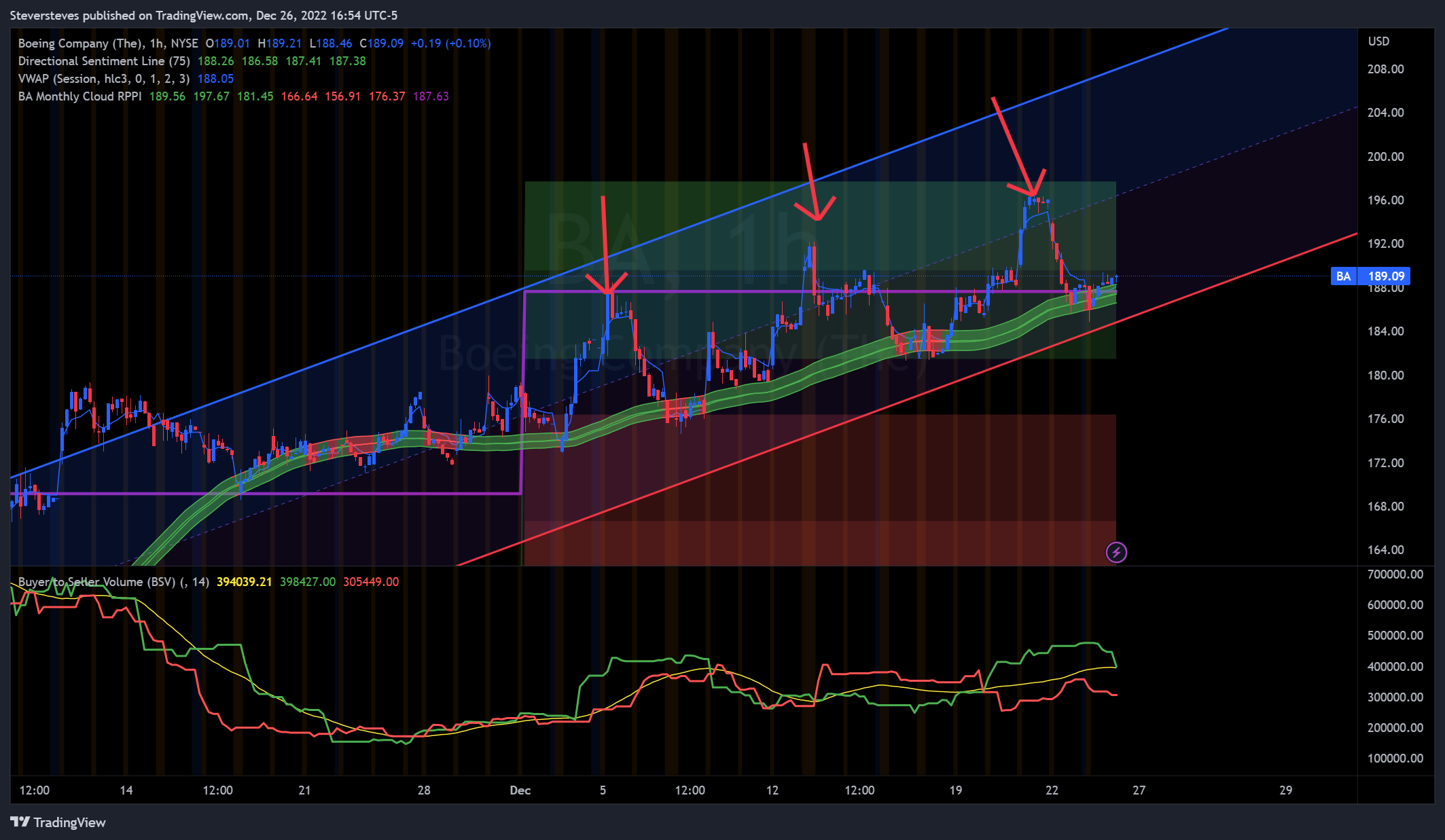Click the 100000.00 volume scale label
The width and height of the screenshot is (1445, 840).
click(x=1395, y=759)
